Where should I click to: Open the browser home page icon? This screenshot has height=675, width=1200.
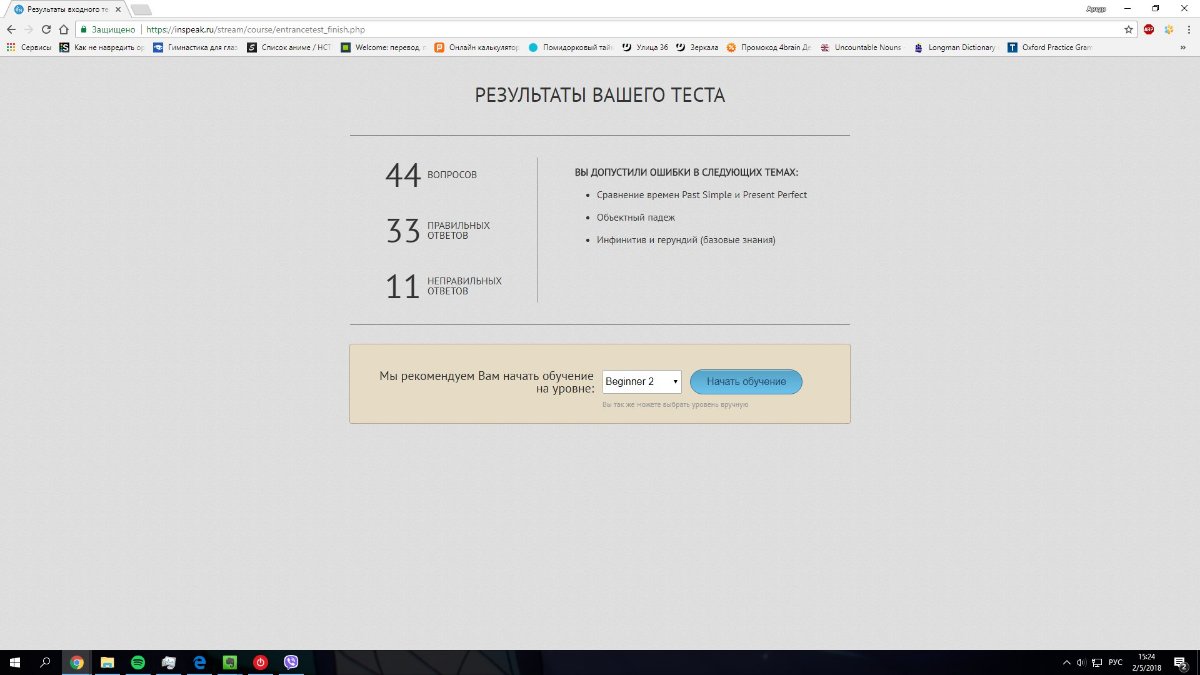(x=64, y=30)
